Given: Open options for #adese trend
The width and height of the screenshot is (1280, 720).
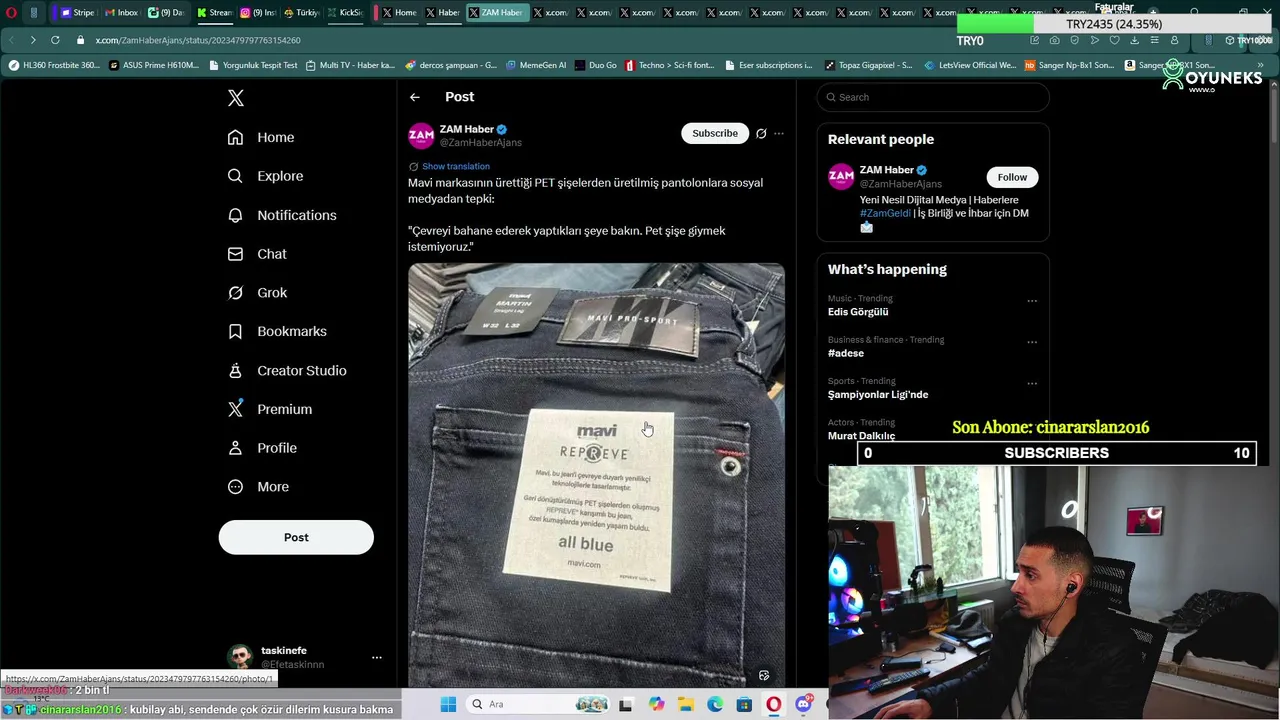Looking at the screenshot, I should tap(1032, 342).
